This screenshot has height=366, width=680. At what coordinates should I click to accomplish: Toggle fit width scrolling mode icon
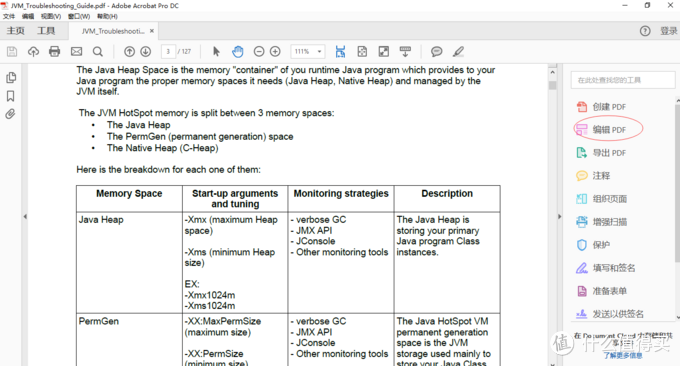tap(340, 52)
